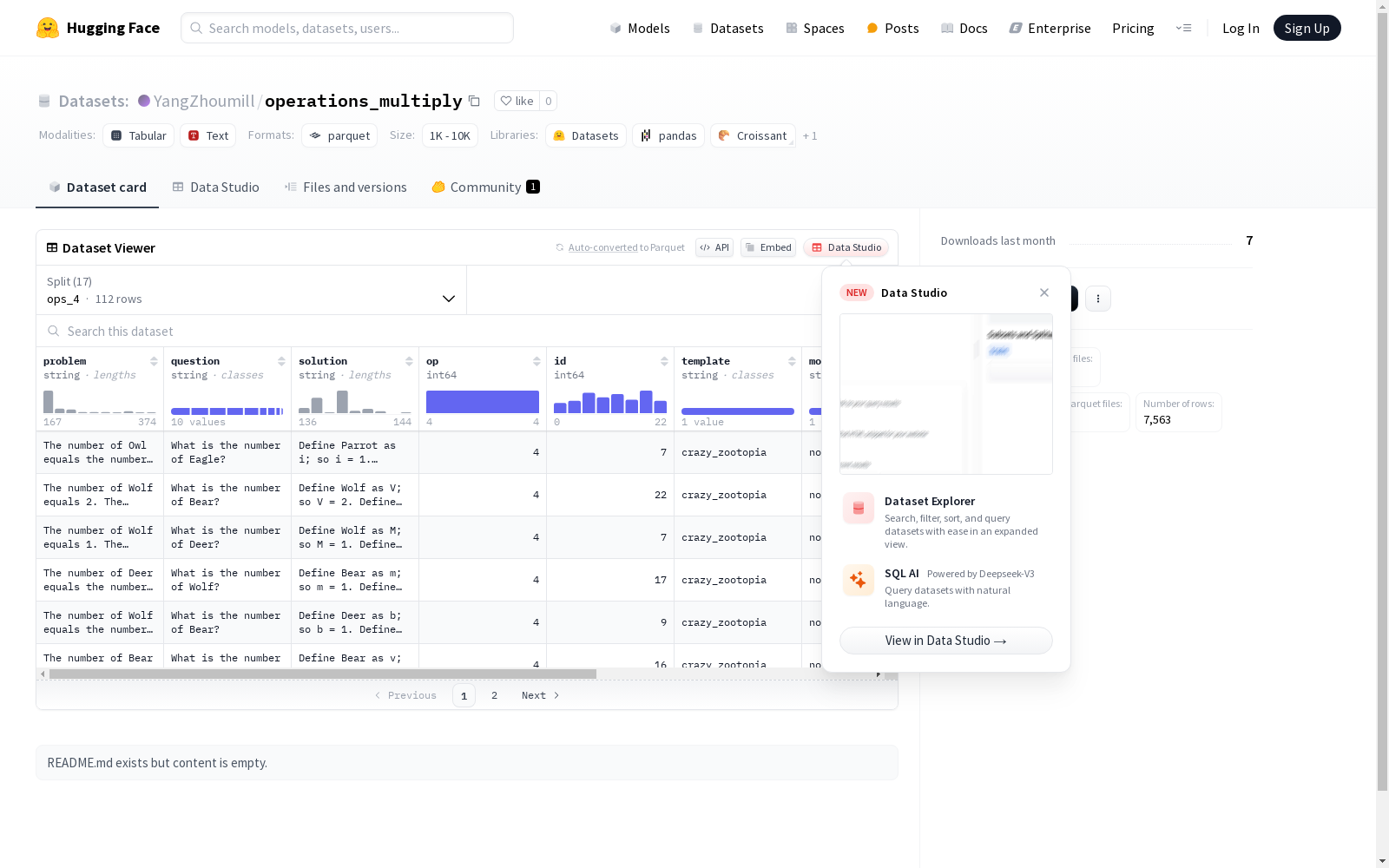Sort the id column
The image size is (1389, 868).
pyautogui.click(x=664, y=361)
